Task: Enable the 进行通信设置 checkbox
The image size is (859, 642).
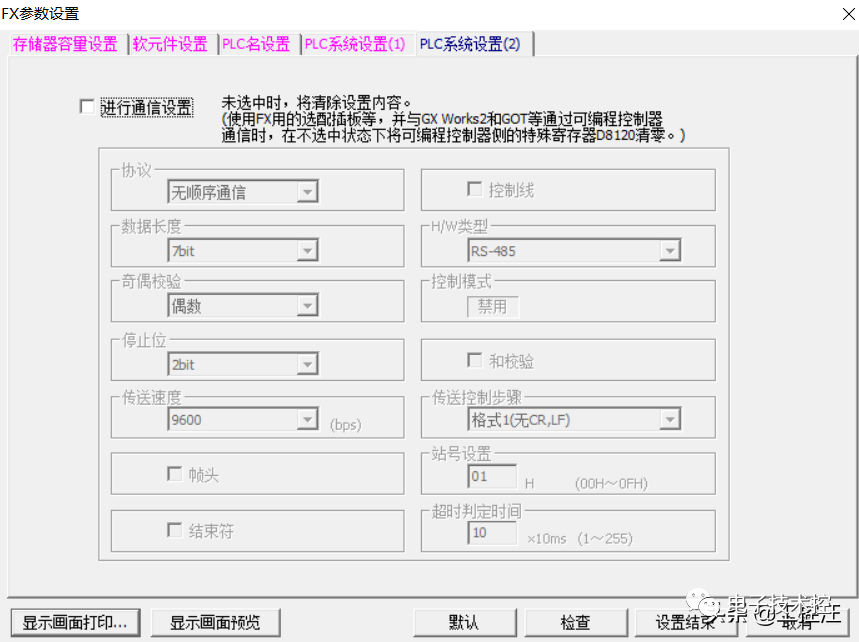Action: pos(87,106)
